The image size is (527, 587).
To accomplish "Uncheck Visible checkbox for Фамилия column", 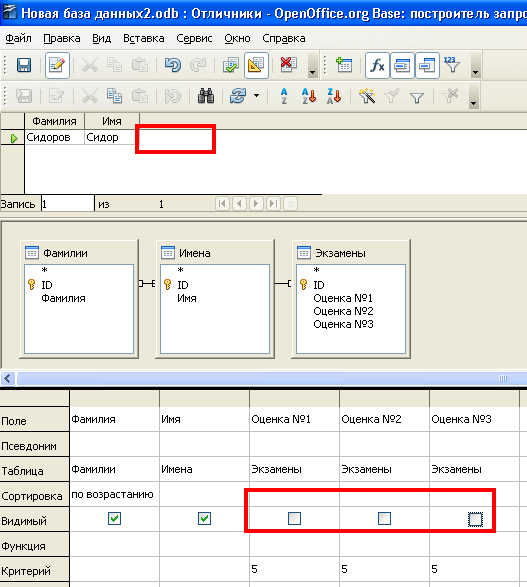I will coord(114,518).
